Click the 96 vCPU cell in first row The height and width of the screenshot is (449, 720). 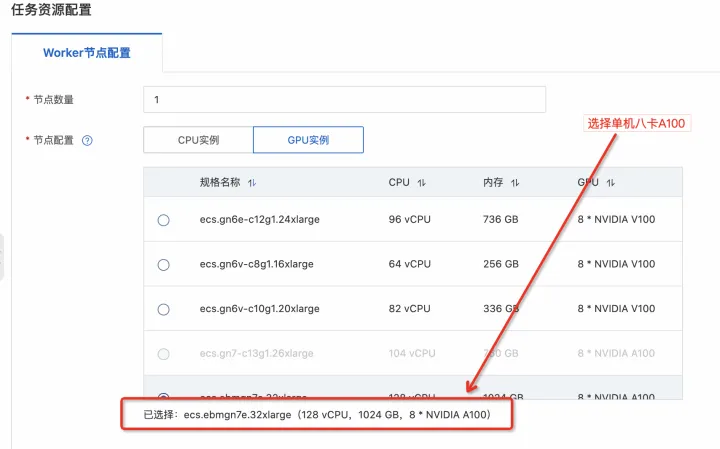(x=412, y=220)
